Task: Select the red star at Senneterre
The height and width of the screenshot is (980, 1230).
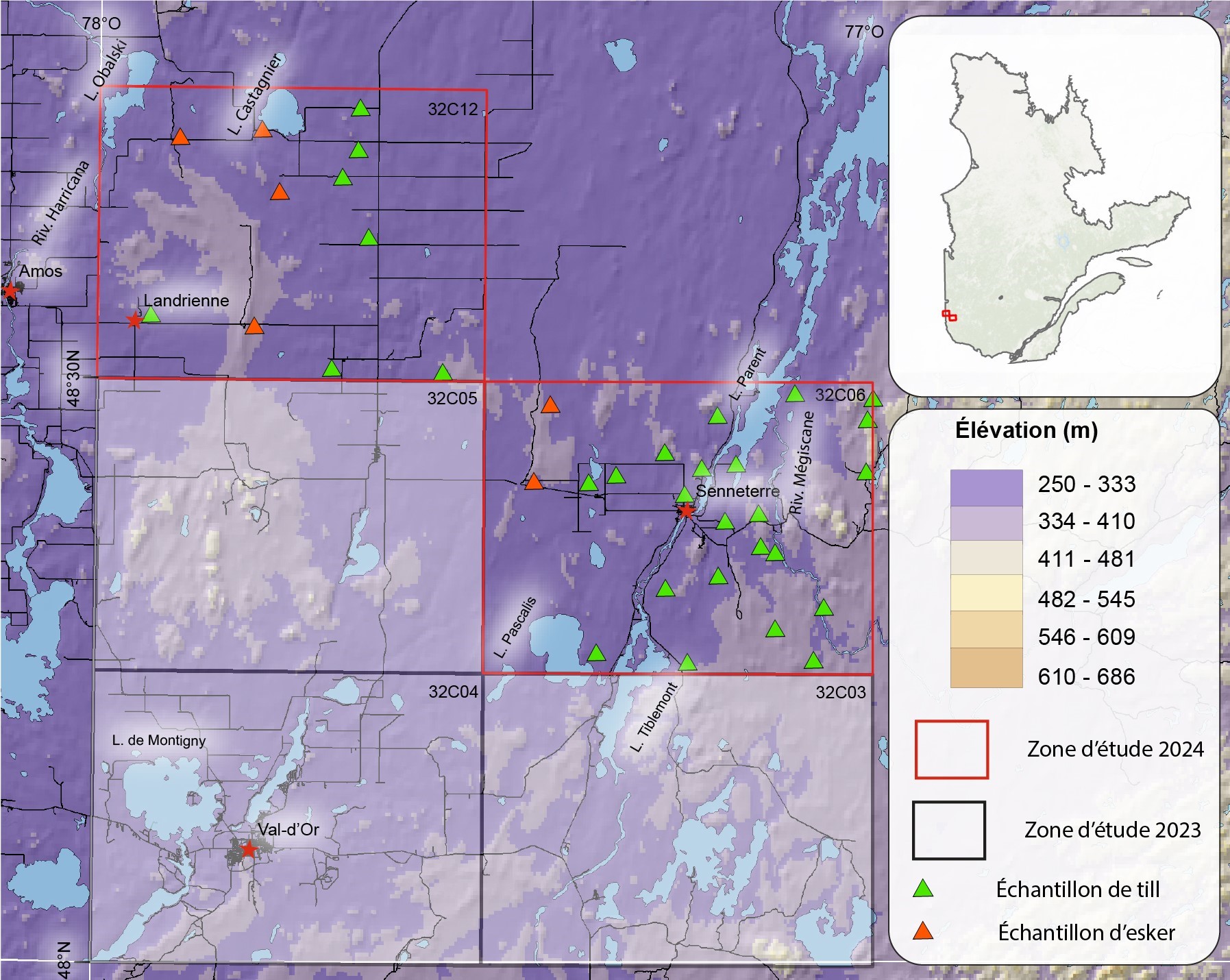Action: (x=686, y=511)
